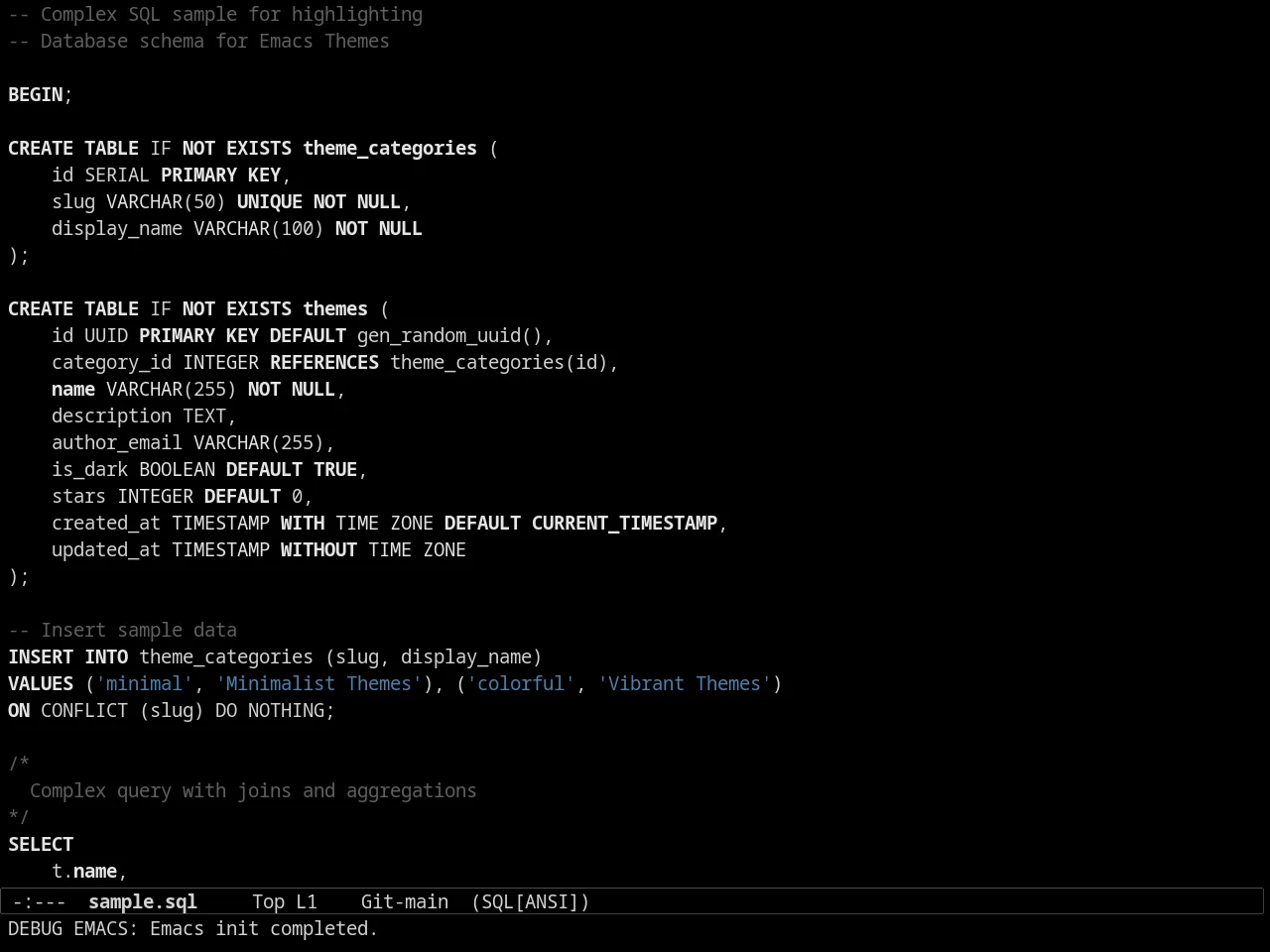
Task: Click is_dark BOOLEAN DEFAULT TRUE line
Action: coord(209,469)
